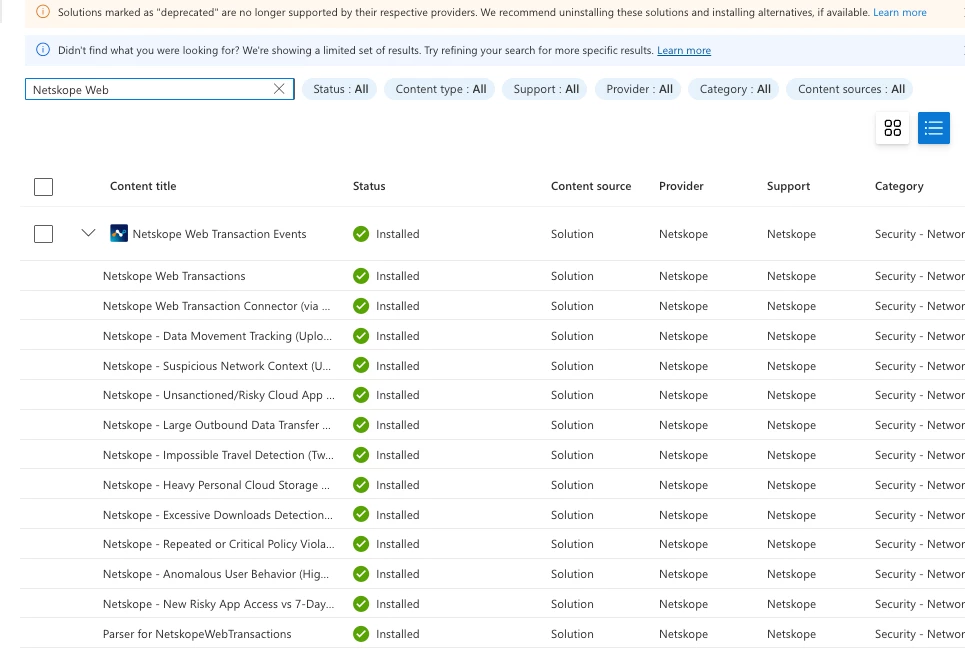
Task: Switch to list view
Action: point(933,128)
